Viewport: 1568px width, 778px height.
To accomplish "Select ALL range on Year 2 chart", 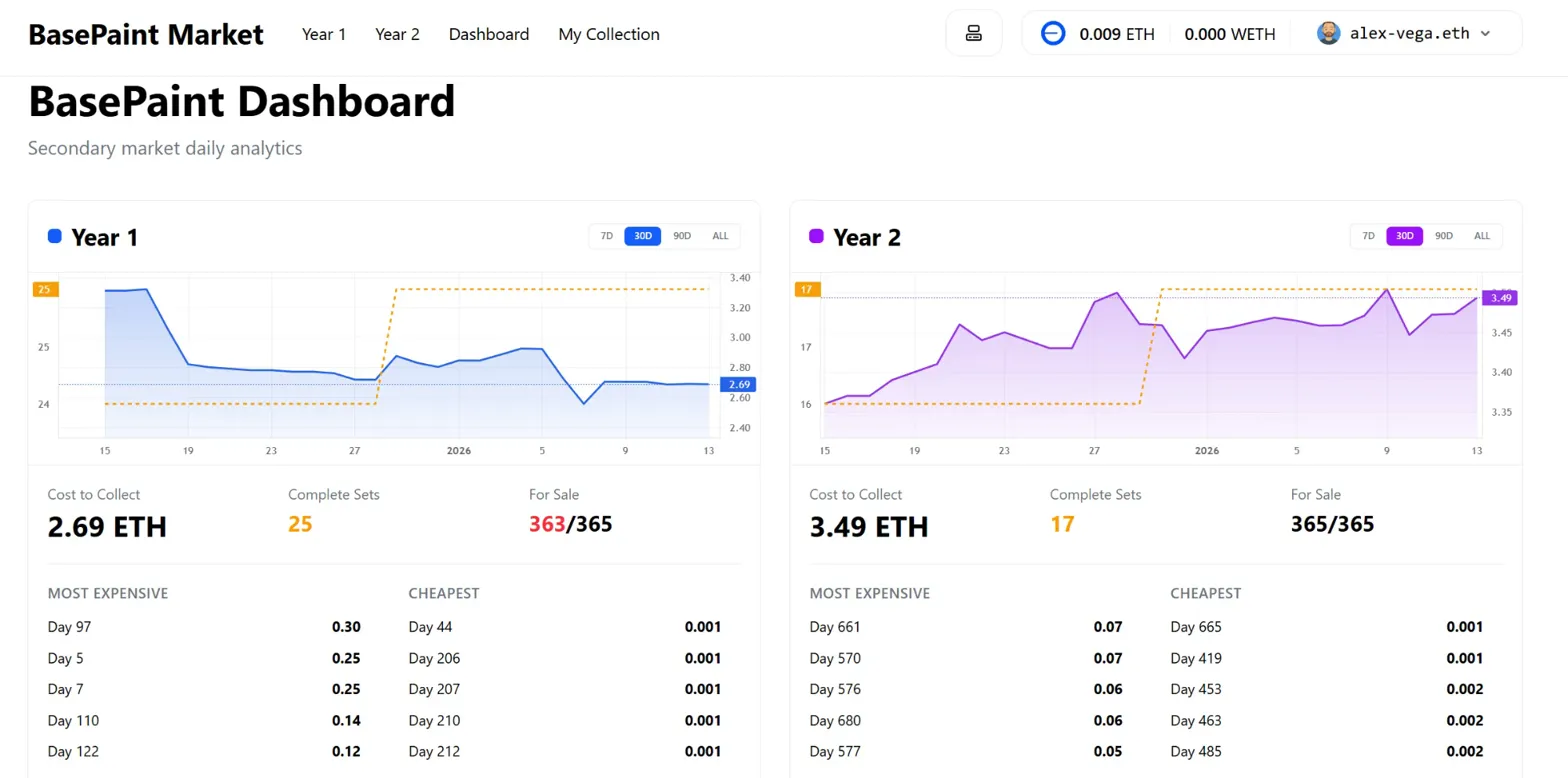I will pos(1482,236).
